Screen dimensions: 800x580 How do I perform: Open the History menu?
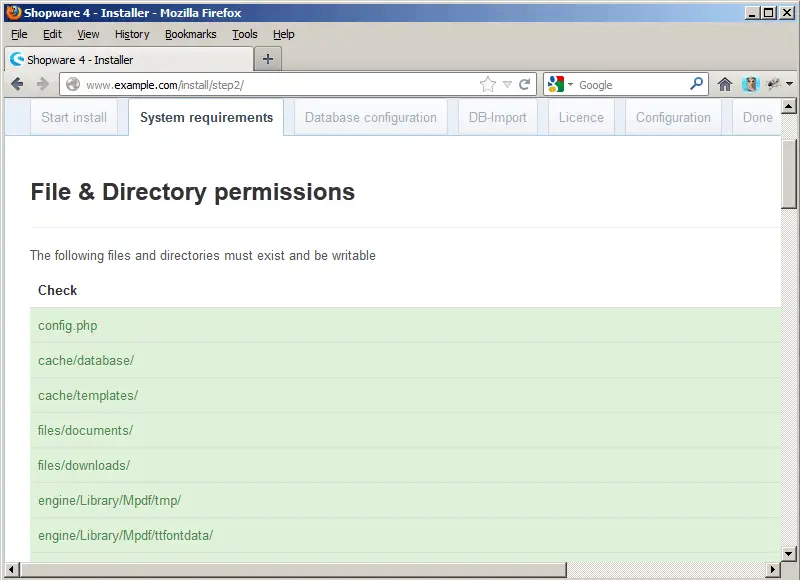click(x=132, y=34)
